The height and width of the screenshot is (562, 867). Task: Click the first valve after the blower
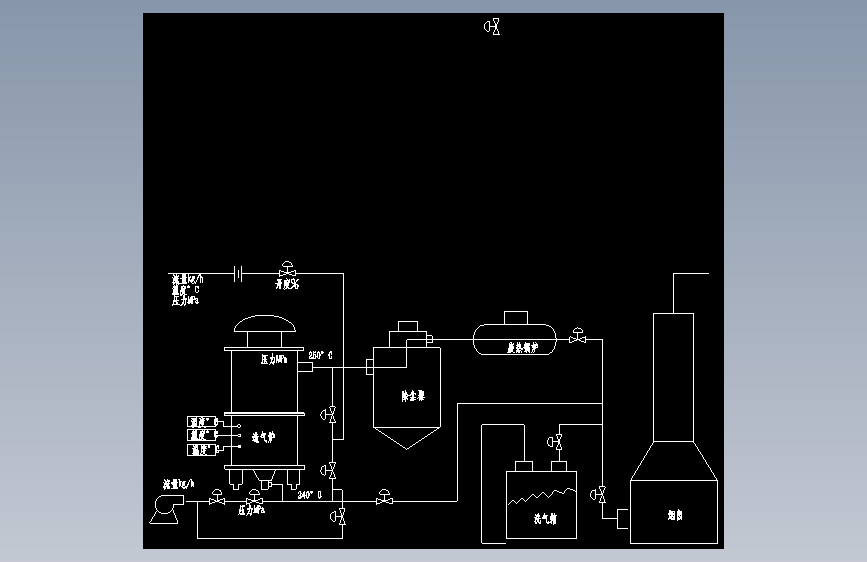click(217, 497)
